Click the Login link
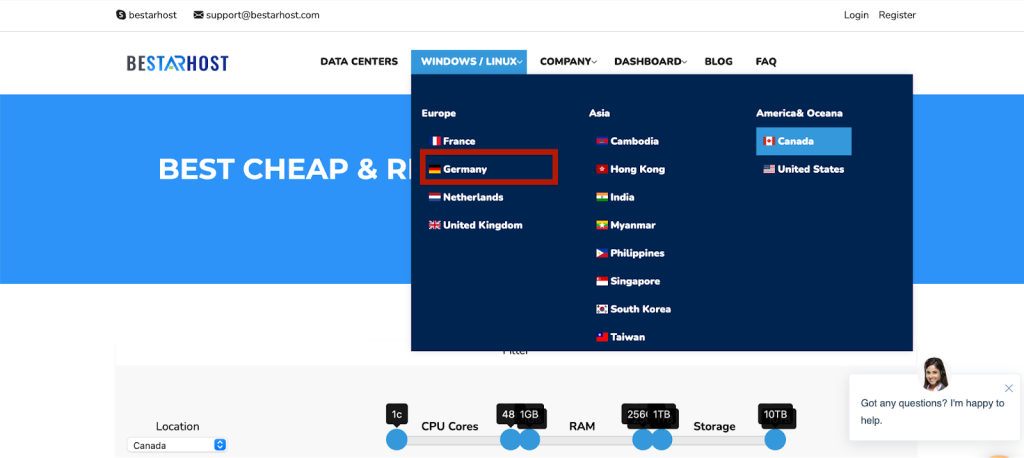 856,15
